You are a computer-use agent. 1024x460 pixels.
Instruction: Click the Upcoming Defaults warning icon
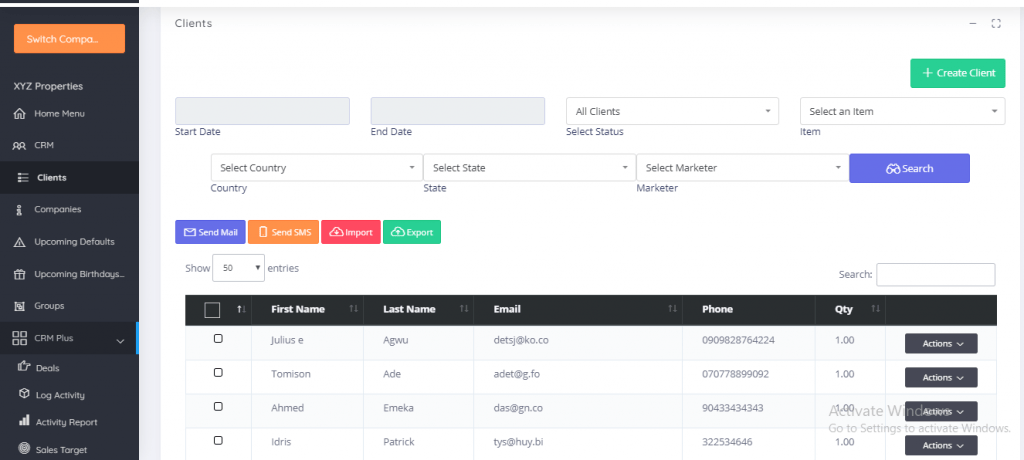point(19,242)
